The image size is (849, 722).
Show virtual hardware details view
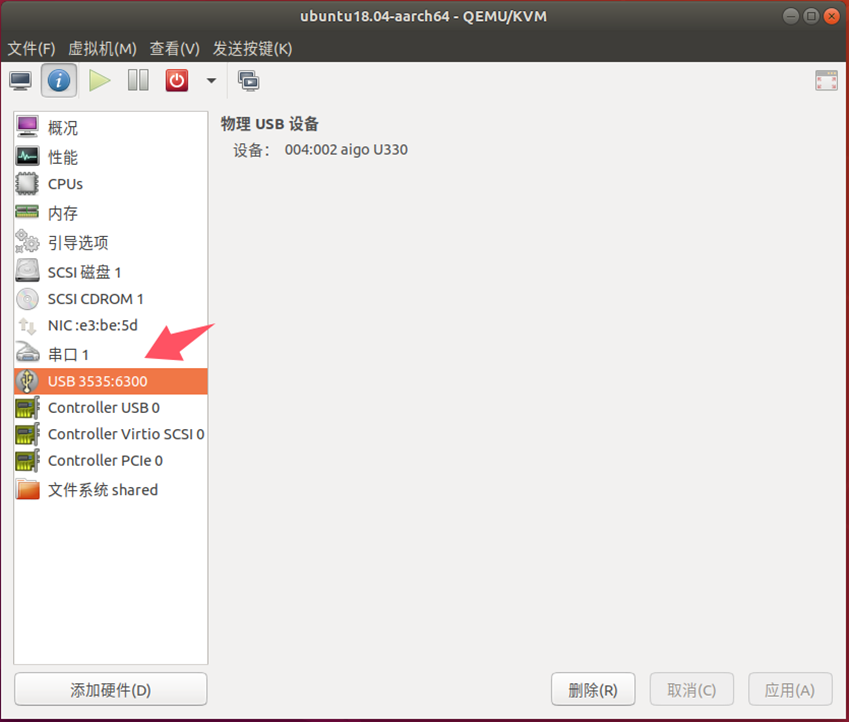(x=59, y=81)
